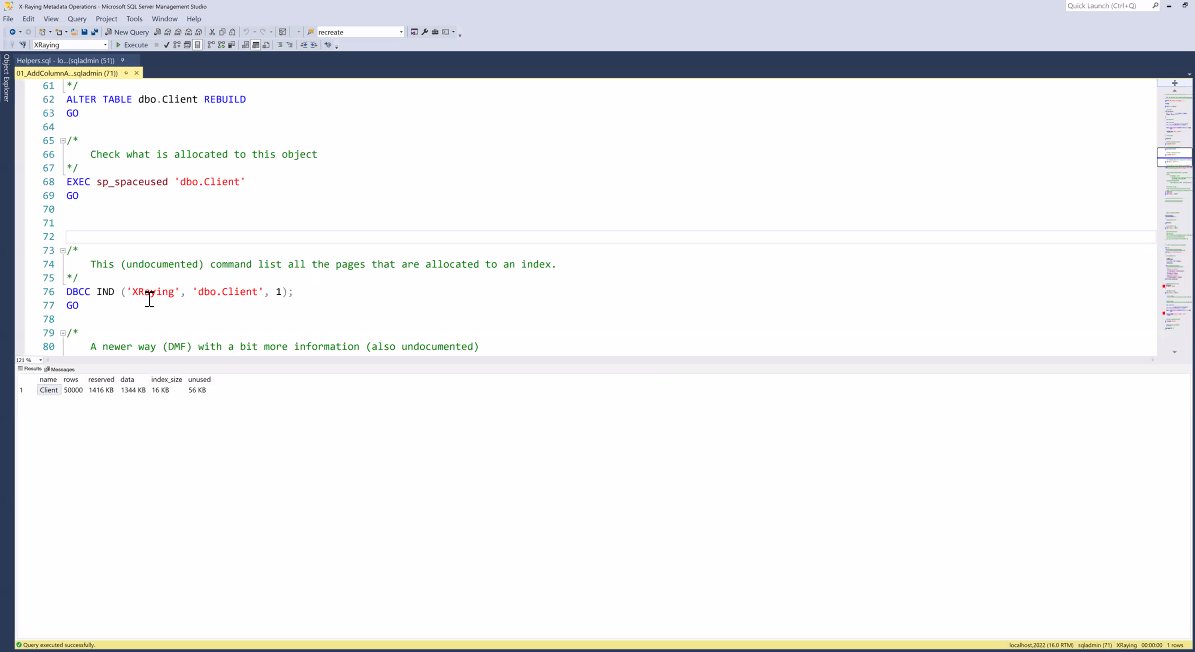
Task: Click the Properties wrench icon
Action: tap(424, 32)
